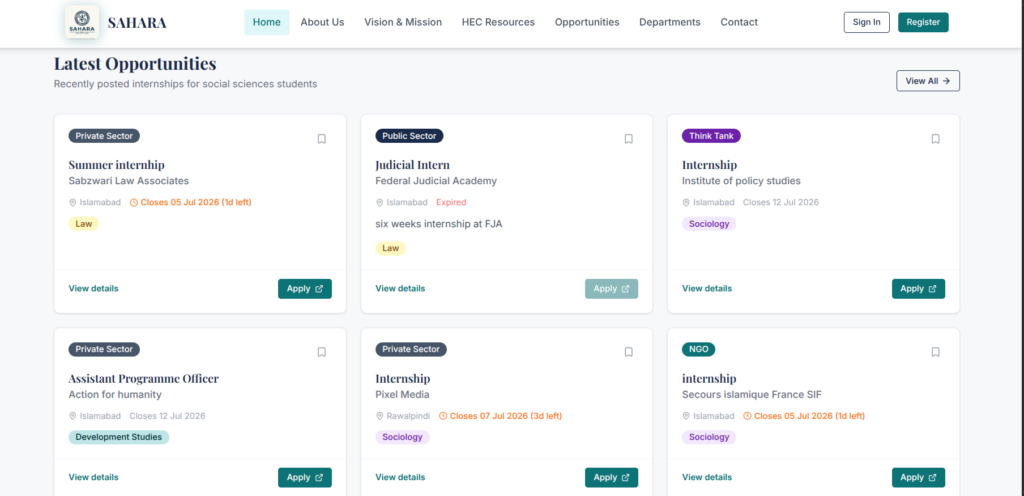
Task: Bookmark the Institute of policy studies card
Action: 935,139
